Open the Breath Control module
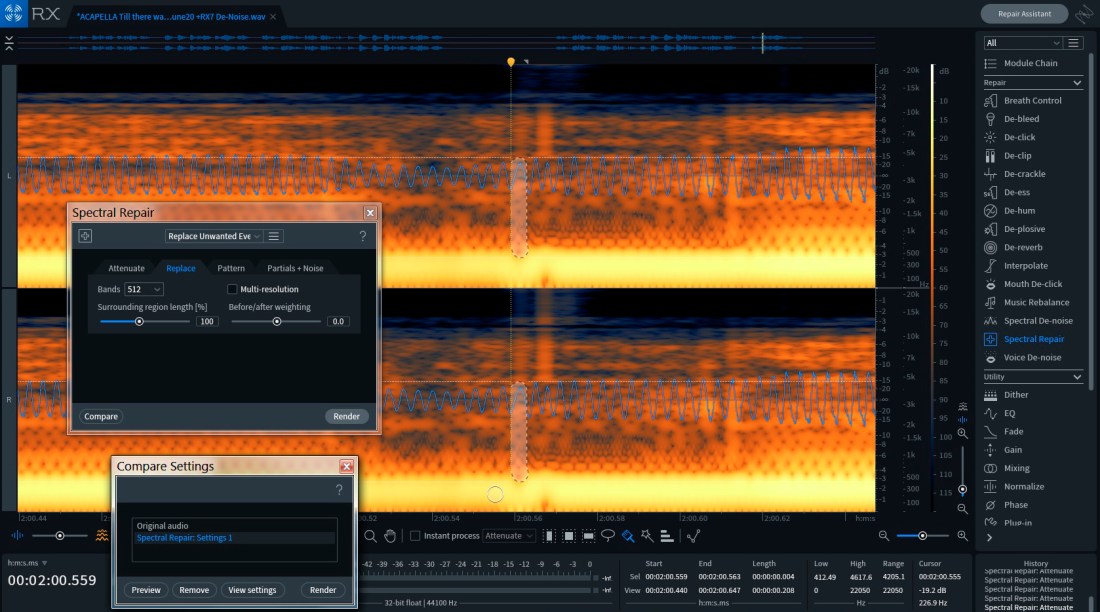This screenshot has height=612, width=1100. click(x=1032, y=100)
